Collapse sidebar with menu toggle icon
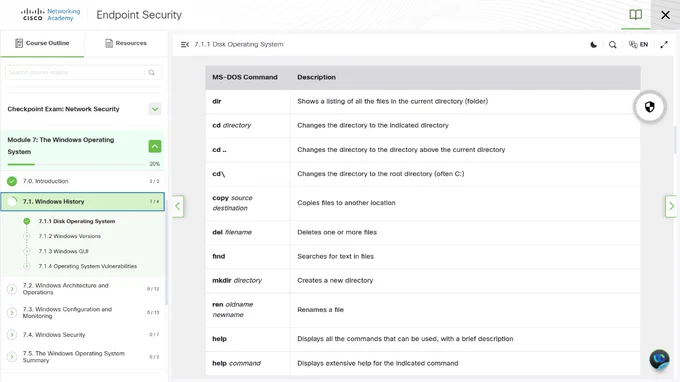This screenshot has width=680, height=382. coord(185,44)
